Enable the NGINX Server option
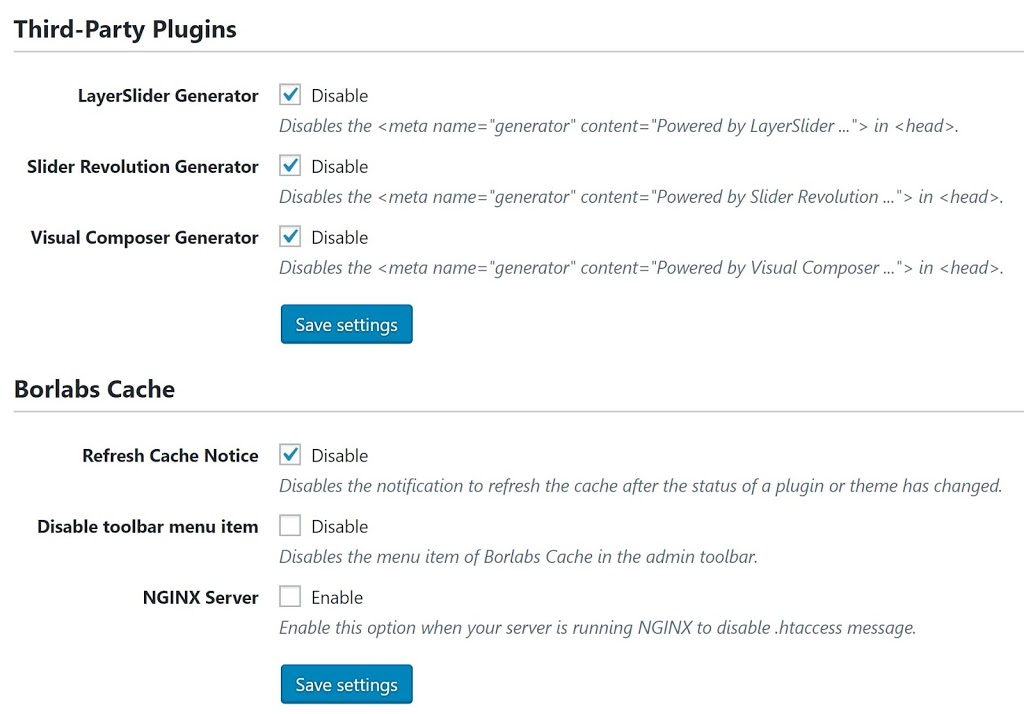 tap(289, 597)
